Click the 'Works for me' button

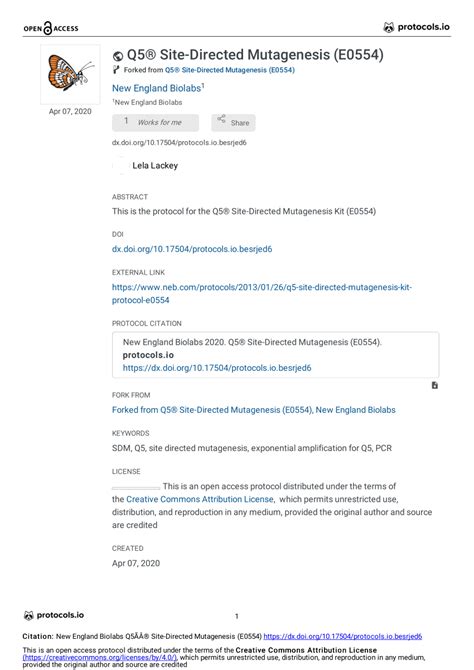[x=156, y=122]
